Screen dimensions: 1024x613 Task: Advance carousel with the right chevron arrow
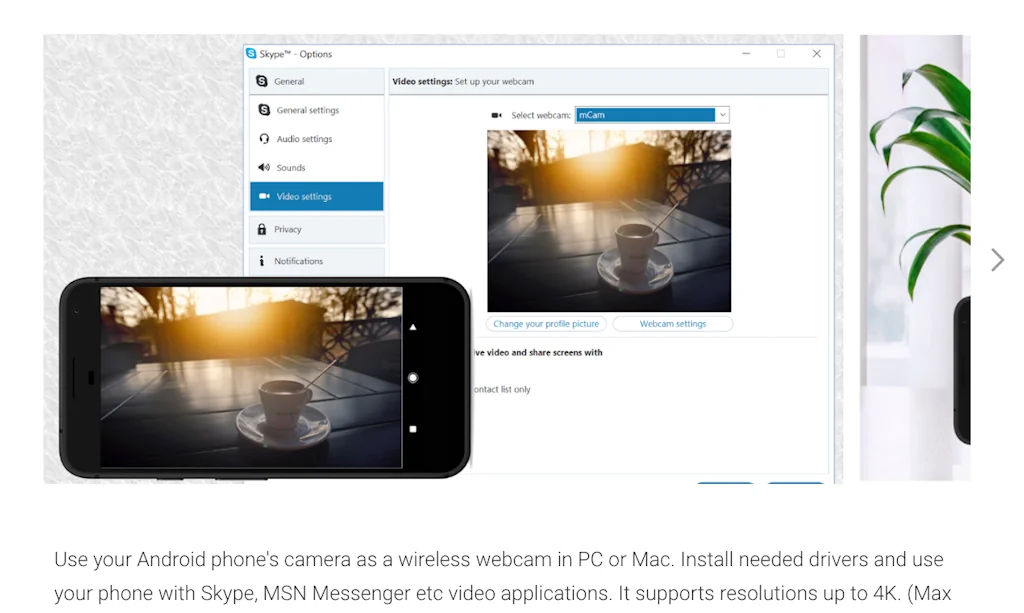[x=997, y=260]
